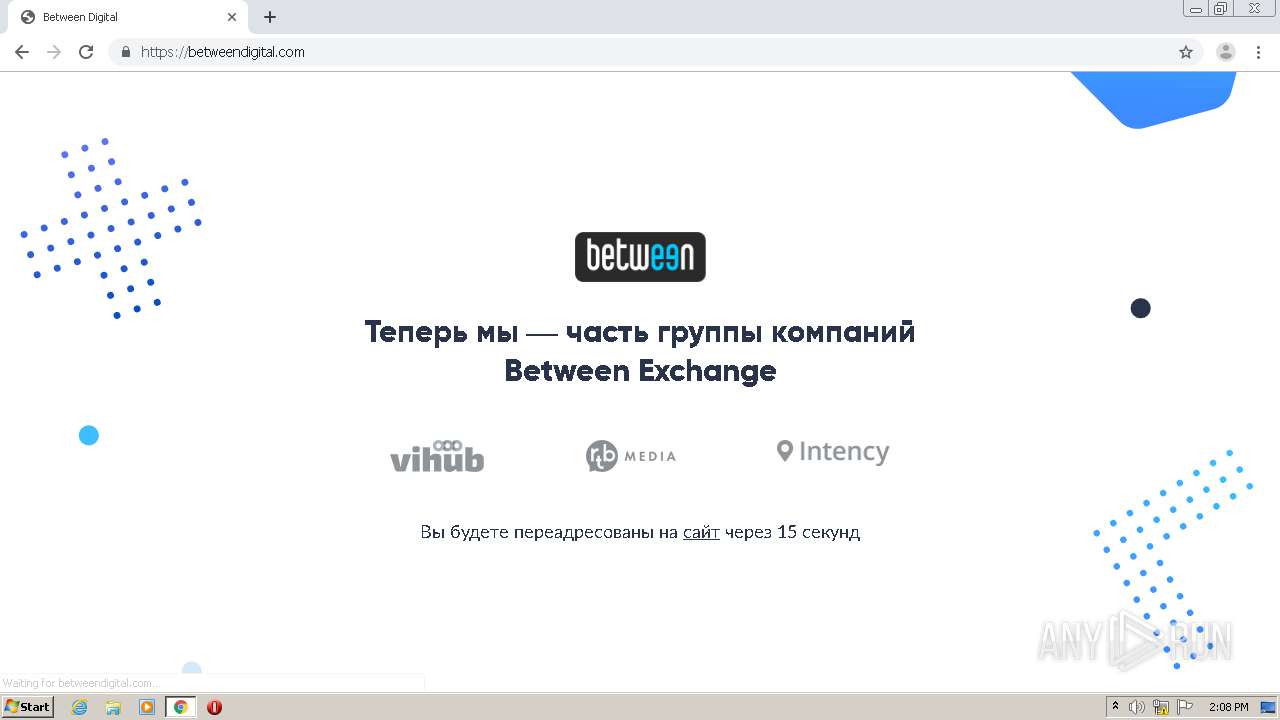1280x720 pixels.
Task: Open the Windows Start menu
Action: point(28,707)
